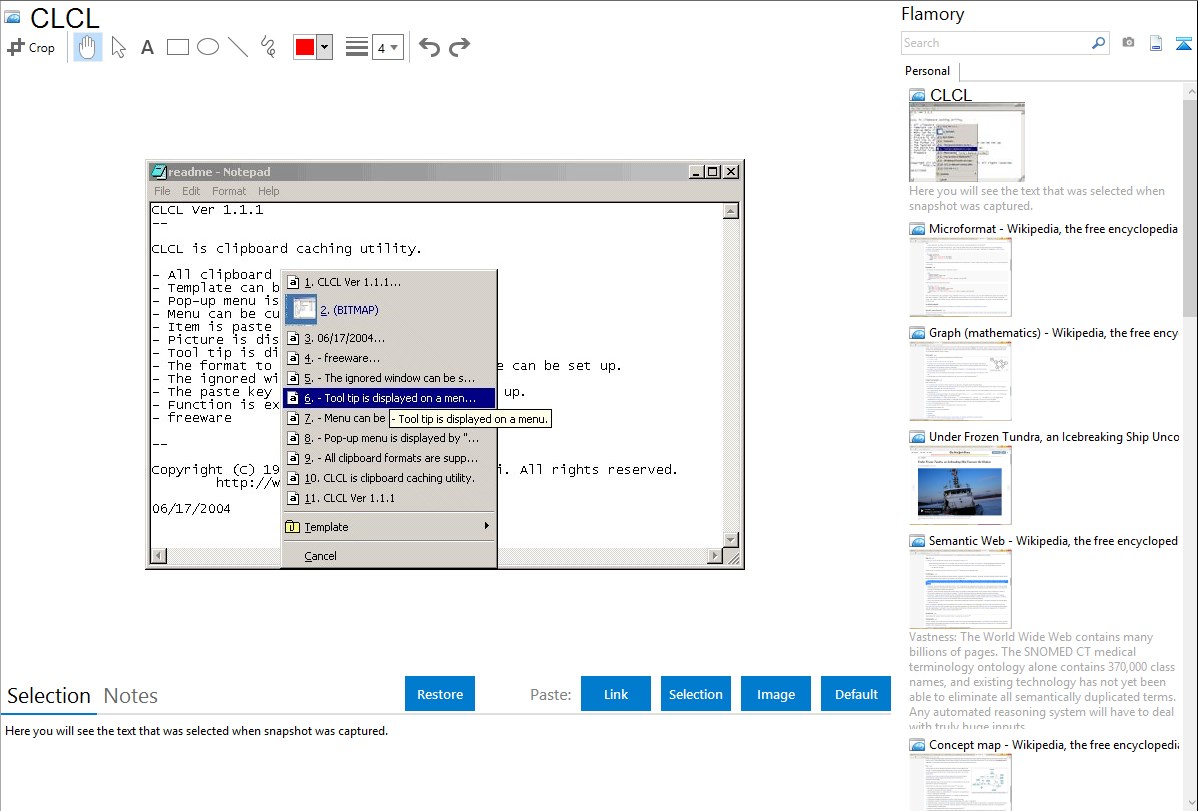Click the line thickness icon

point(356,47)
